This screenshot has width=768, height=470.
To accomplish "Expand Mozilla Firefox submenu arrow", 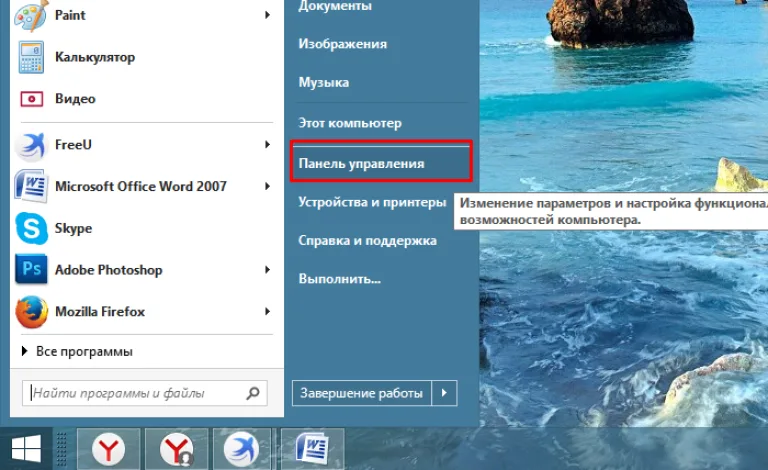I will (267, 311).
